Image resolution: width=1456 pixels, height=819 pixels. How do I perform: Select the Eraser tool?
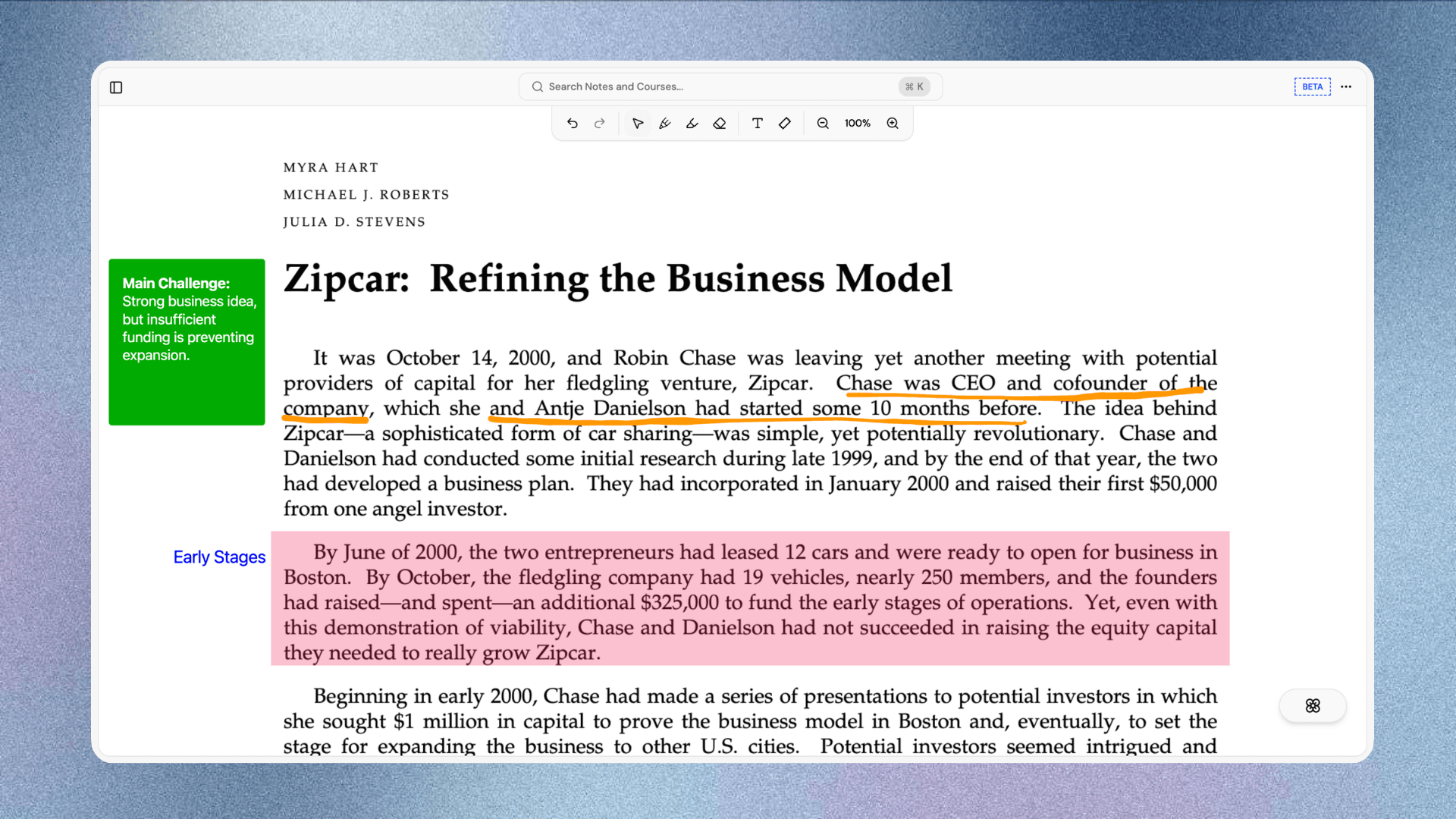[720, 123]
